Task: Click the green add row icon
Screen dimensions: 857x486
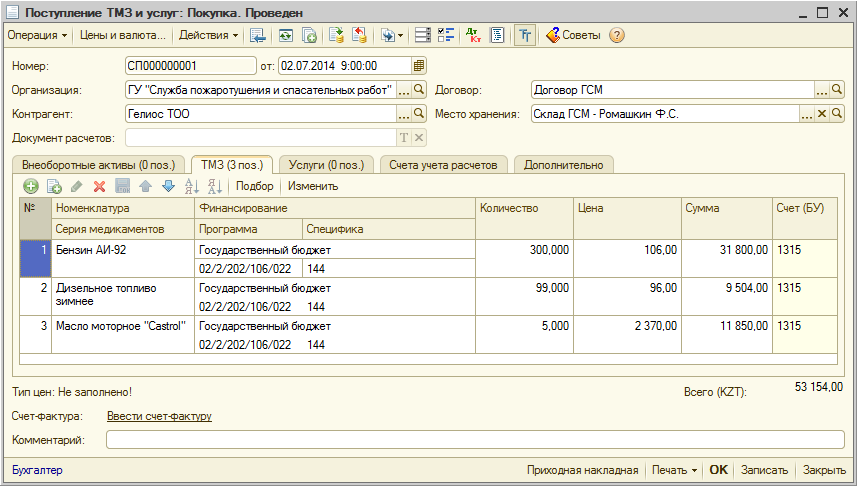Action: pyautogui.click(x=31, y=186)
